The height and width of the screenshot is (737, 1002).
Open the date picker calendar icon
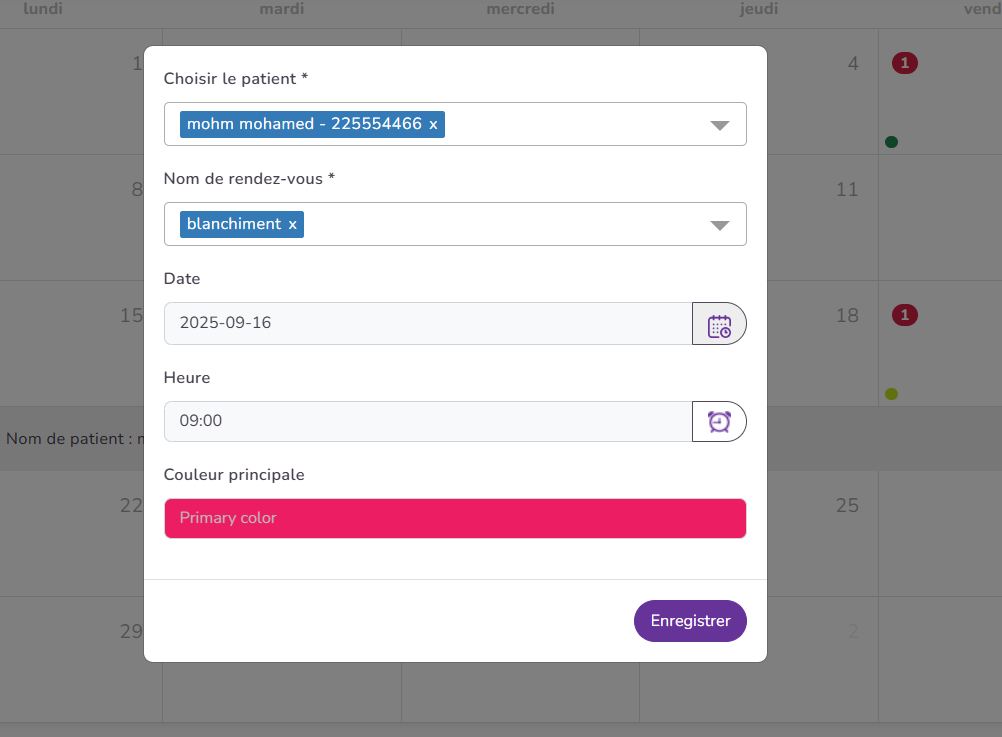point(719,324)
